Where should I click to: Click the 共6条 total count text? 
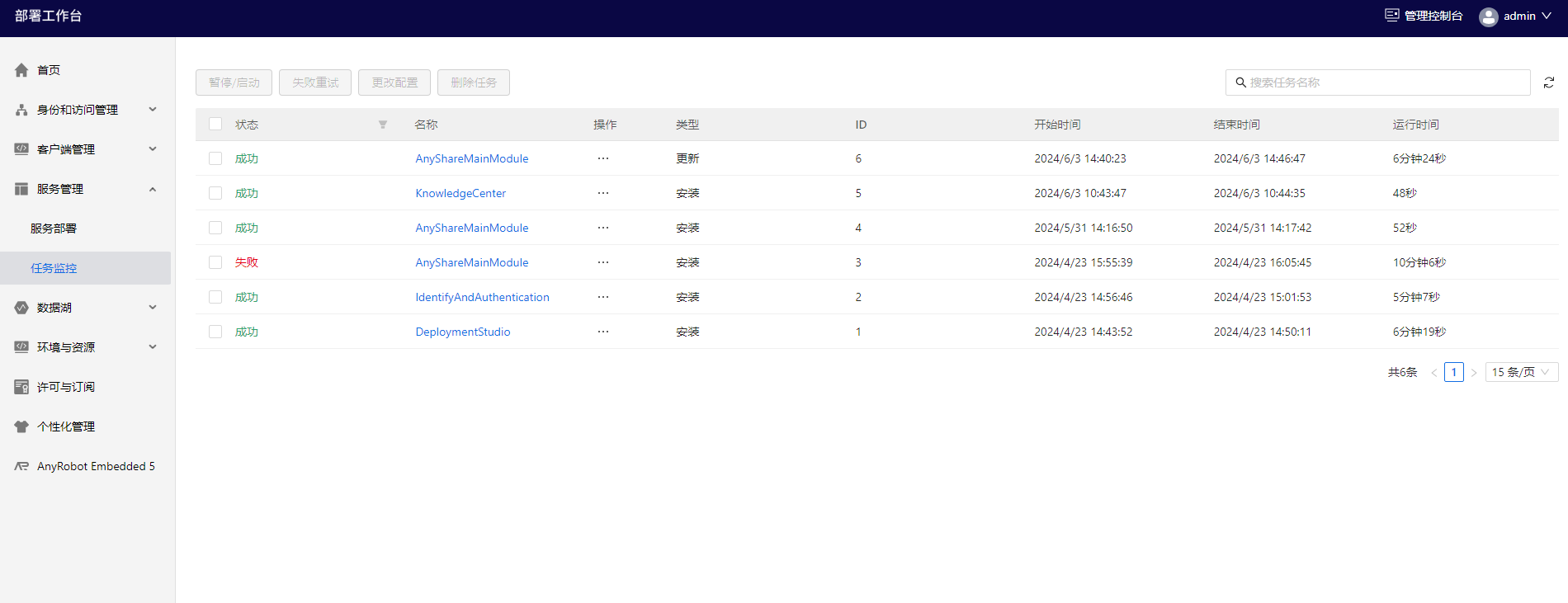coord(1402,372)
